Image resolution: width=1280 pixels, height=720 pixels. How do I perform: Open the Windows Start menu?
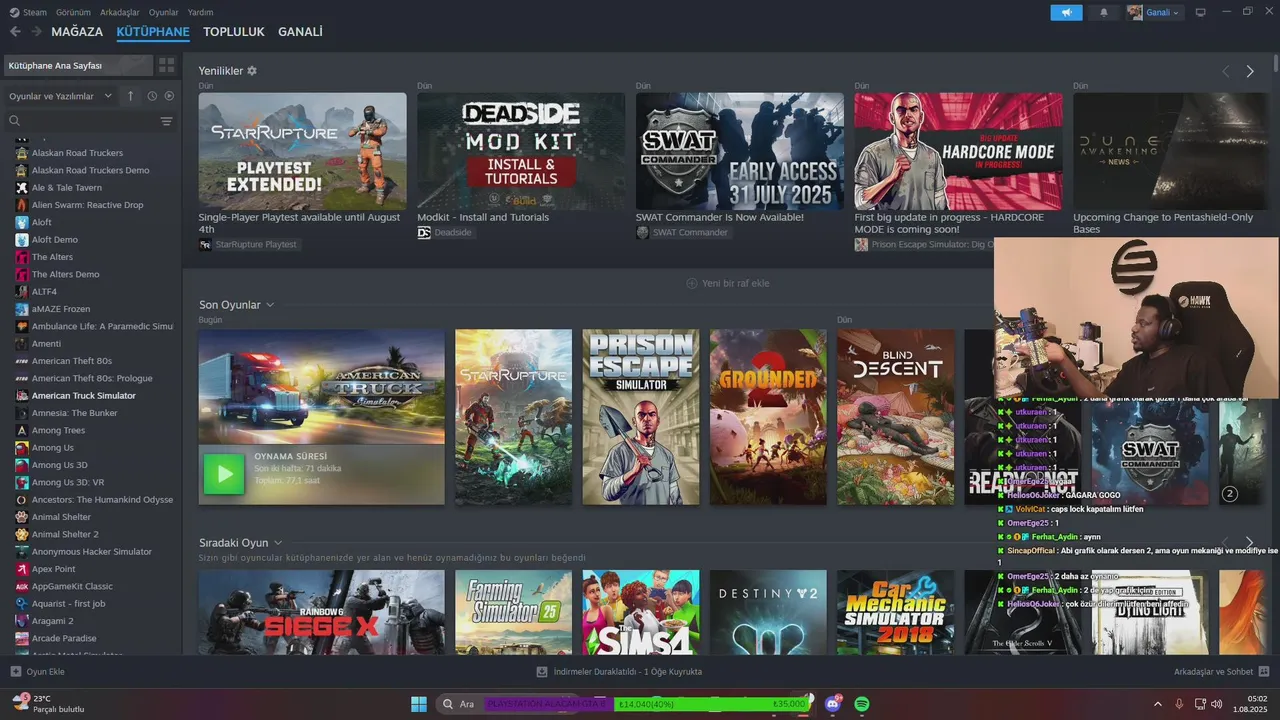pyautogui.click(x=419, y=704)
